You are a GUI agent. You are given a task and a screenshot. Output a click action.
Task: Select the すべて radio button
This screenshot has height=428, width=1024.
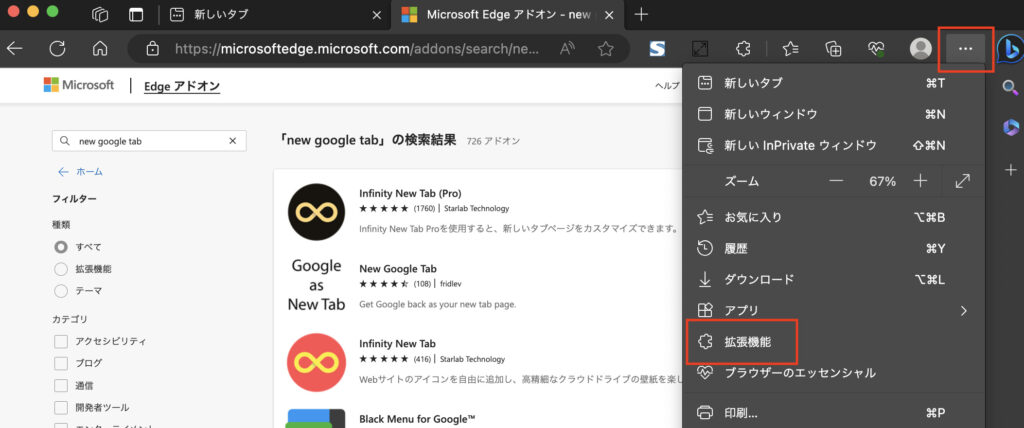pyautogui.click(x=61, y=246)
